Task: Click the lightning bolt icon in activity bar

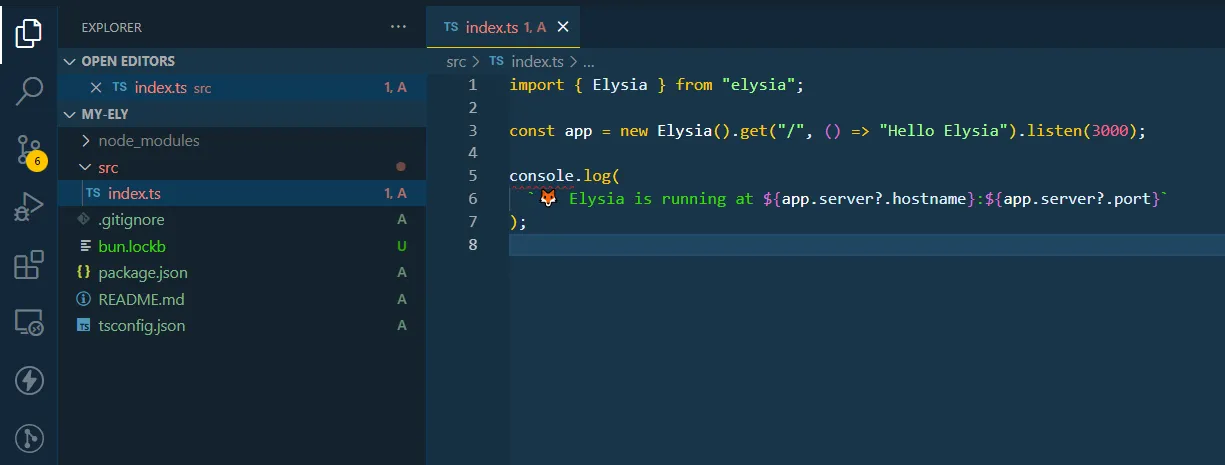Action: [29, 380]
